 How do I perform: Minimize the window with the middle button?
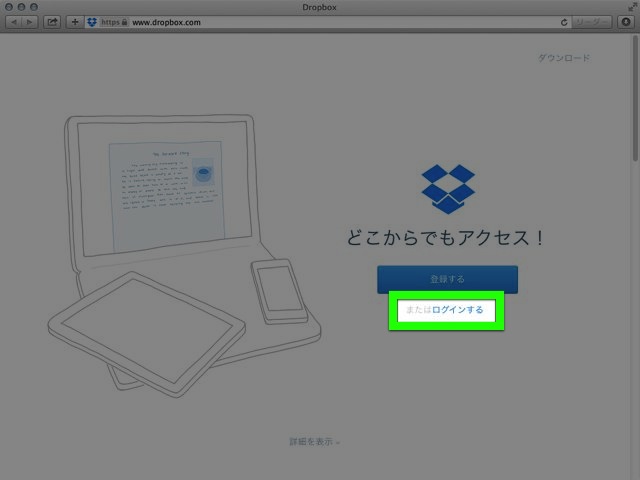click(21, 7)
